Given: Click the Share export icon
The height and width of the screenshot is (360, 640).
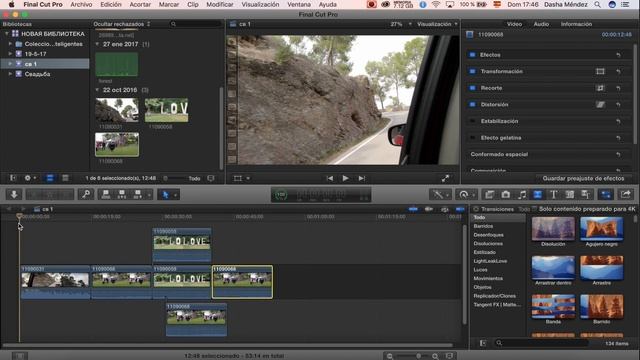Looking at the screenshot, I should point(625,195).
